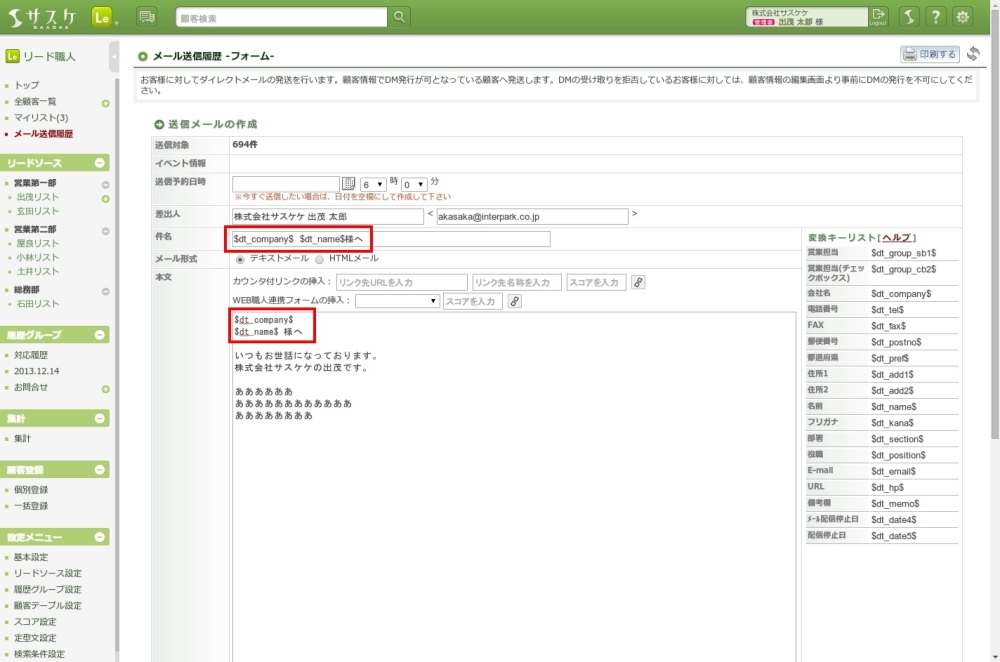The image size is (1000, 662).
Task: Click the refresh icon beside 印刷する
Action: point(973,54)
